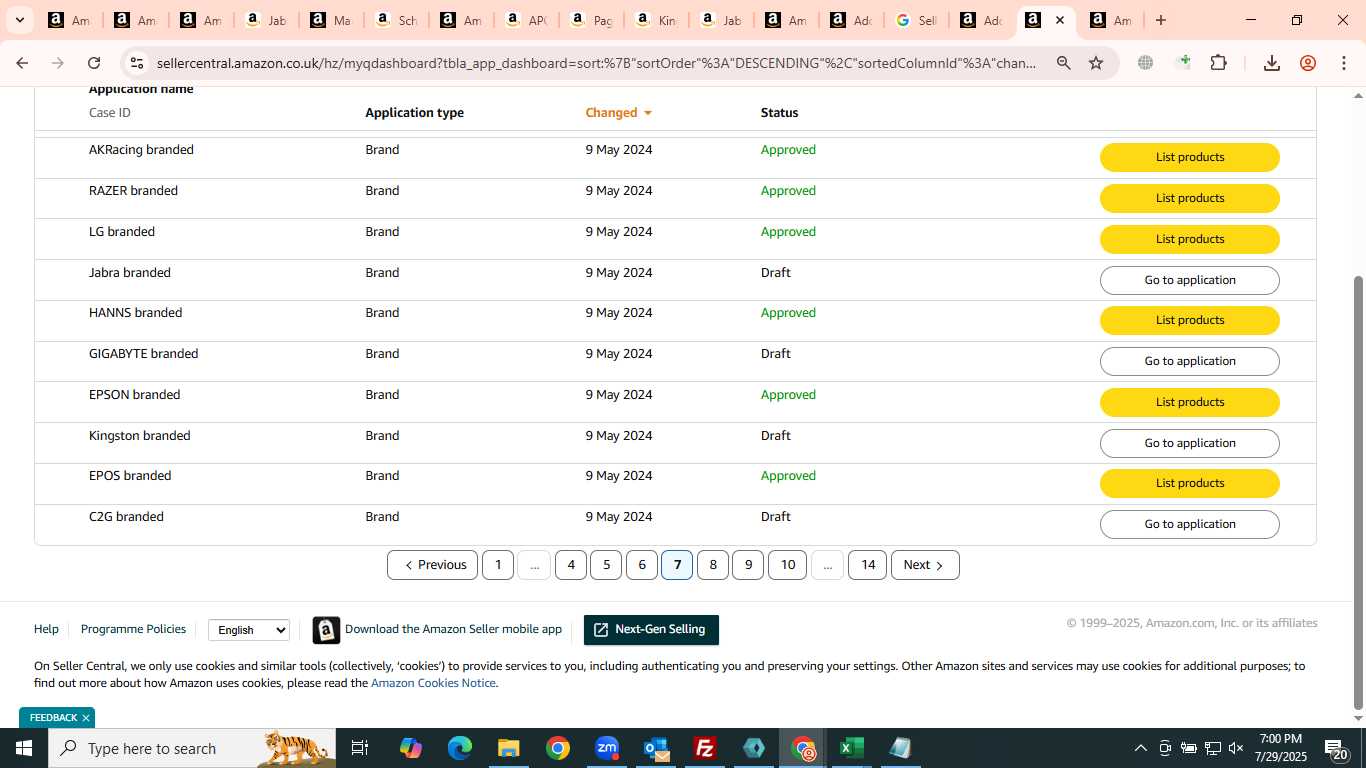Jump to page 1 in pagination
The image size is (1366, 768).
point(498,565)
